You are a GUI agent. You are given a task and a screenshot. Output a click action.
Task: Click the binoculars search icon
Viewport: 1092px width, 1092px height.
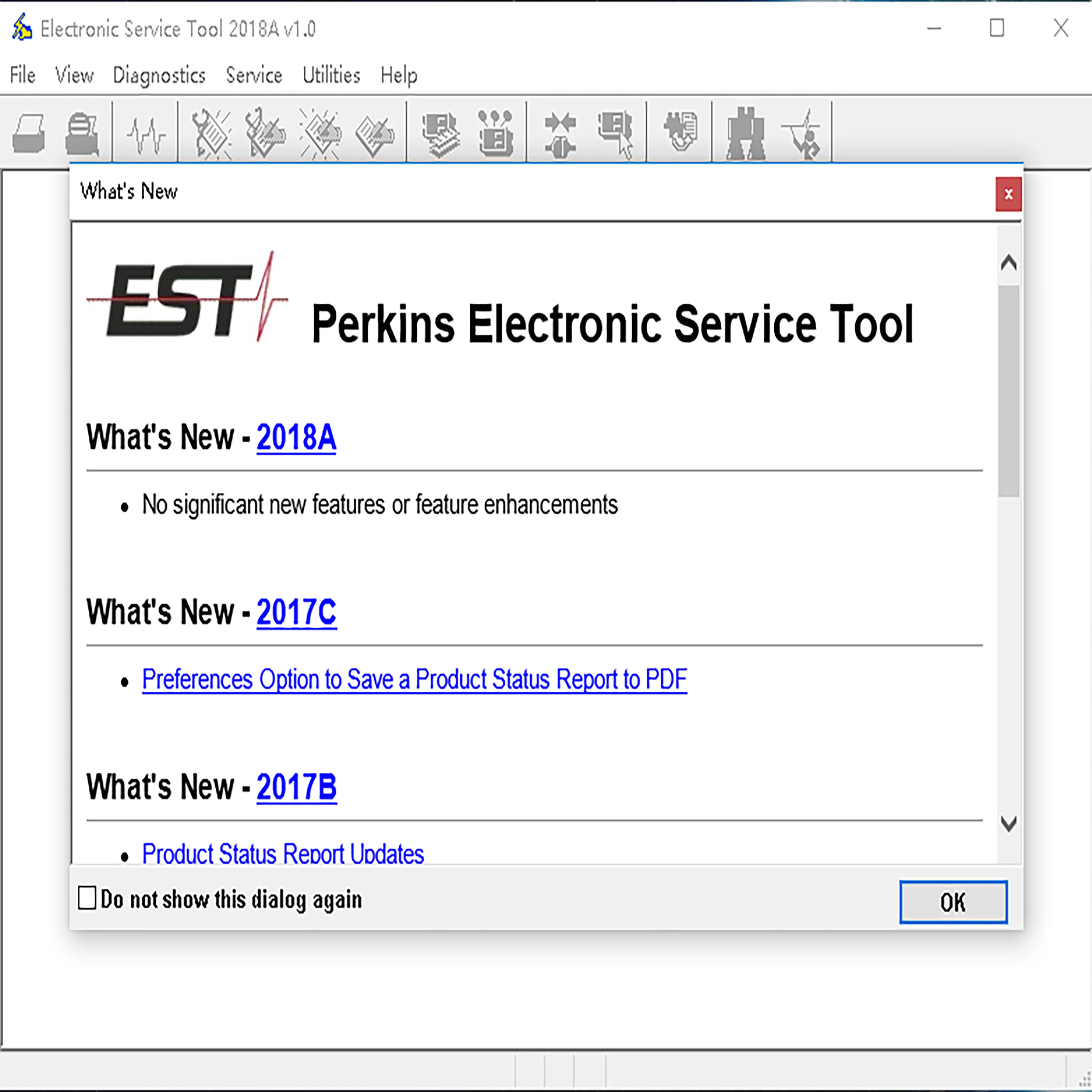pyautogui.click(x=746, y=133)
